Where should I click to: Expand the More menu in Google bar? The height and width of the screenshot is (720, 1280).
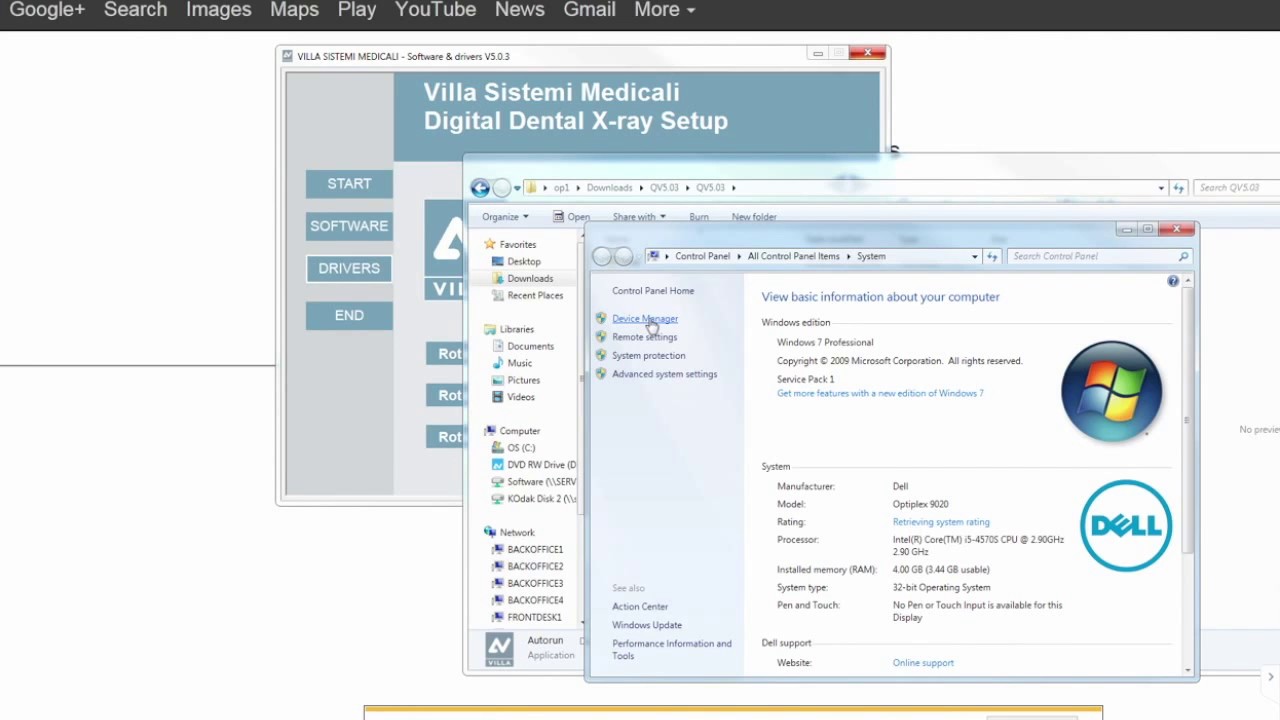coord(664,10)
